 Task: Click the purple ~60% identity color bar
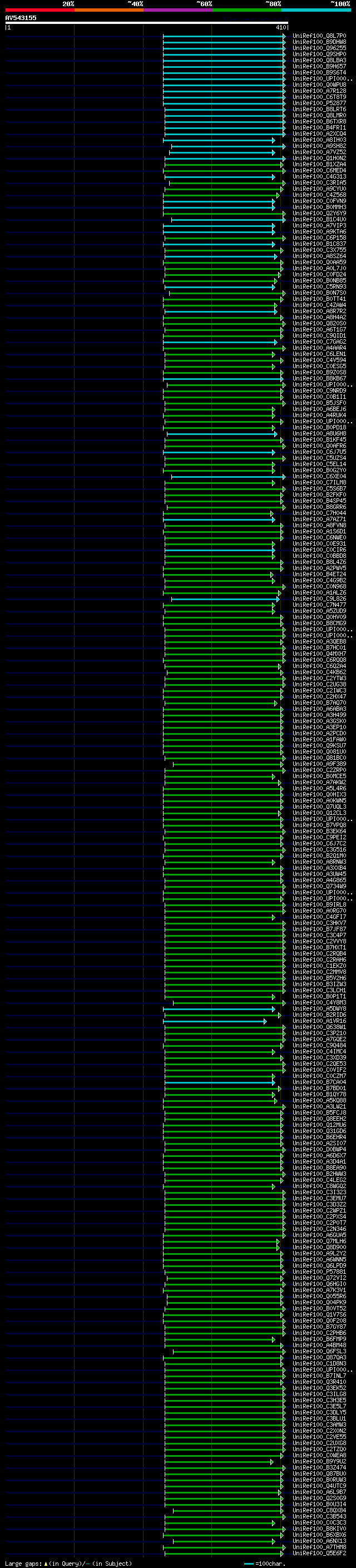tap(177, 10)
